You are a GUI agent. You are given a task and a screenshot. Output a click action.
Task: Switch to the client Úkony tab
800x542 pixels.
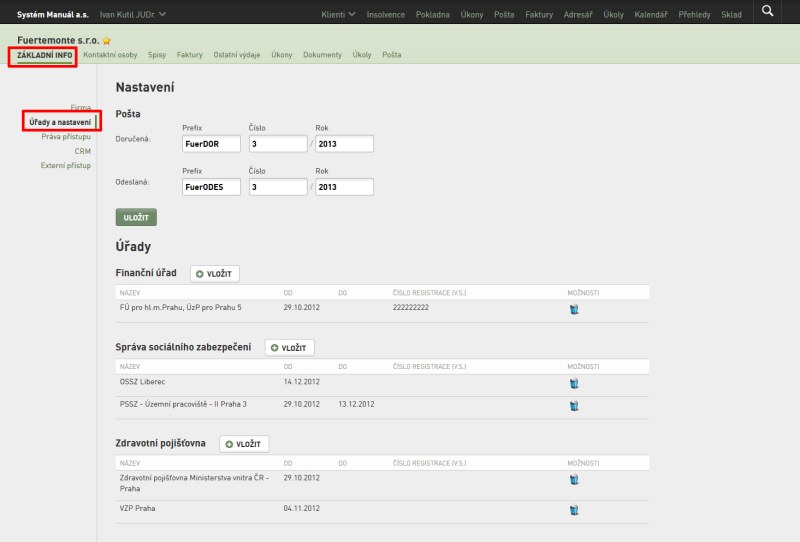[x=282, y=55]
